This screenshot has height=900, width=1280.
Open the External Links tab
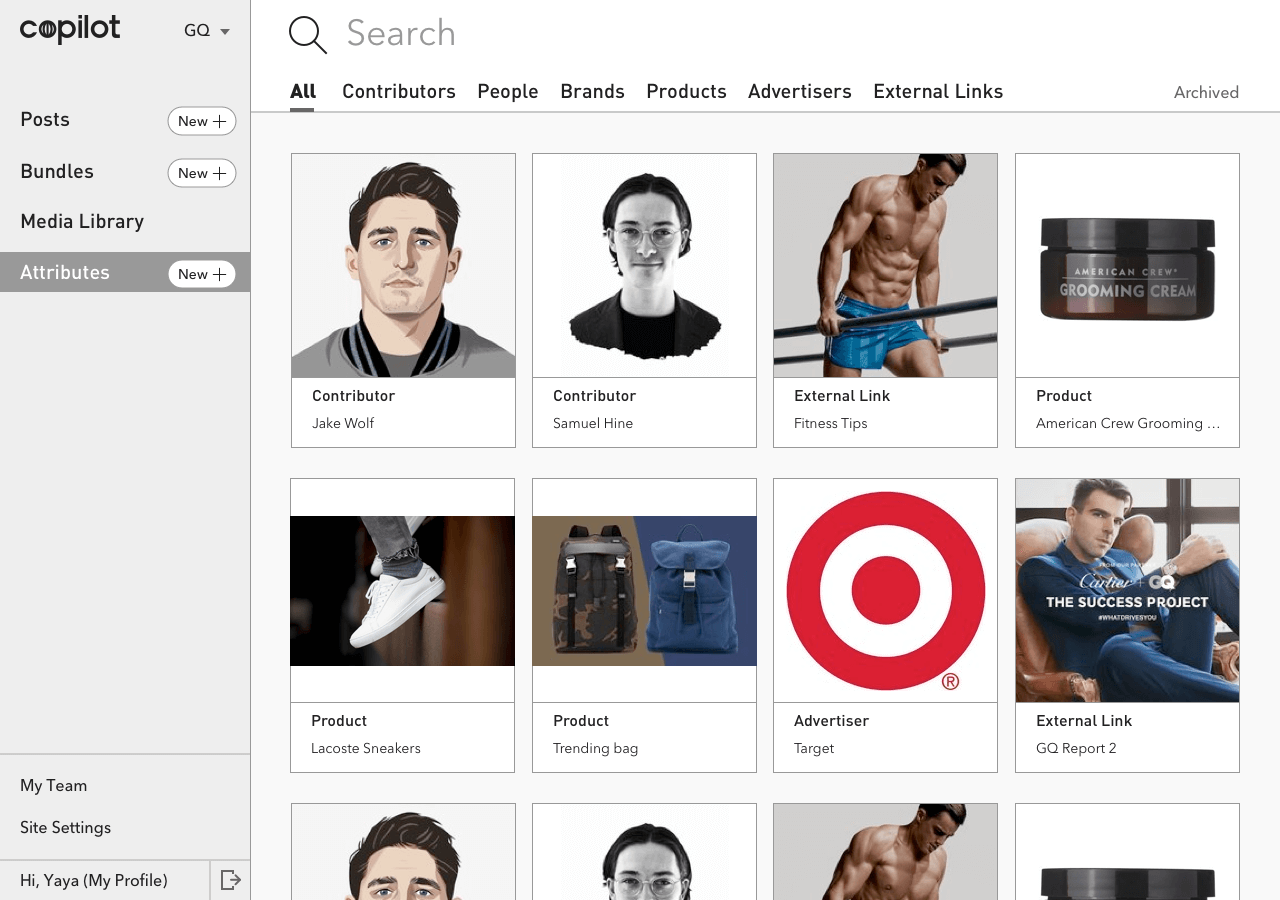[x=938, y=92]
